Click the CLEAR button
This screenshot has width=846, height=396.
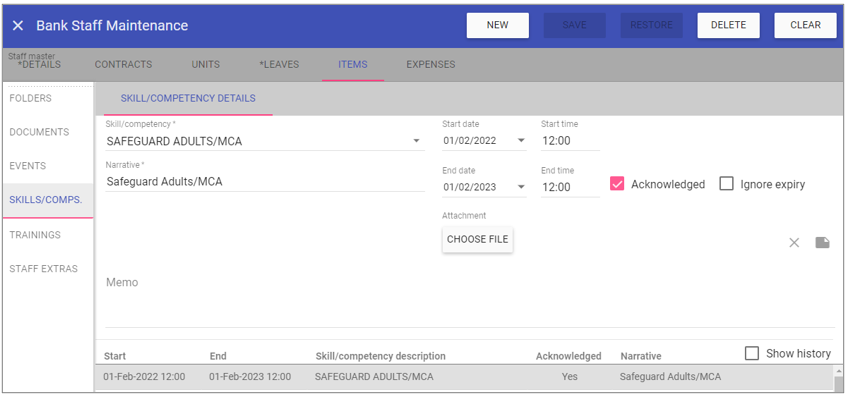[806, 25]
